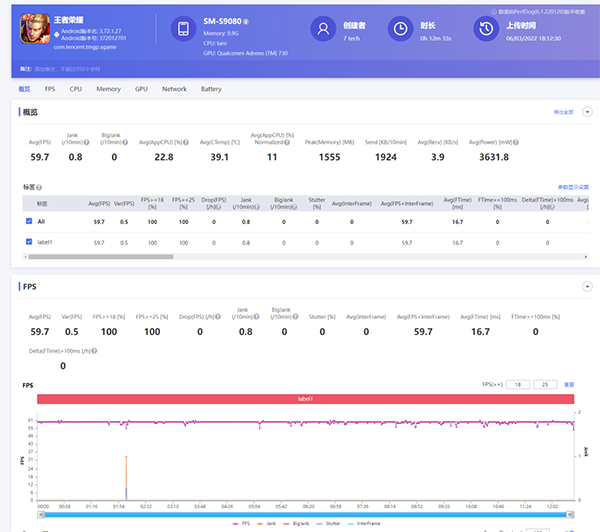Viewport: 600px width, 532px height.
Task: Click the phone device icon
Action: (185, 30)
